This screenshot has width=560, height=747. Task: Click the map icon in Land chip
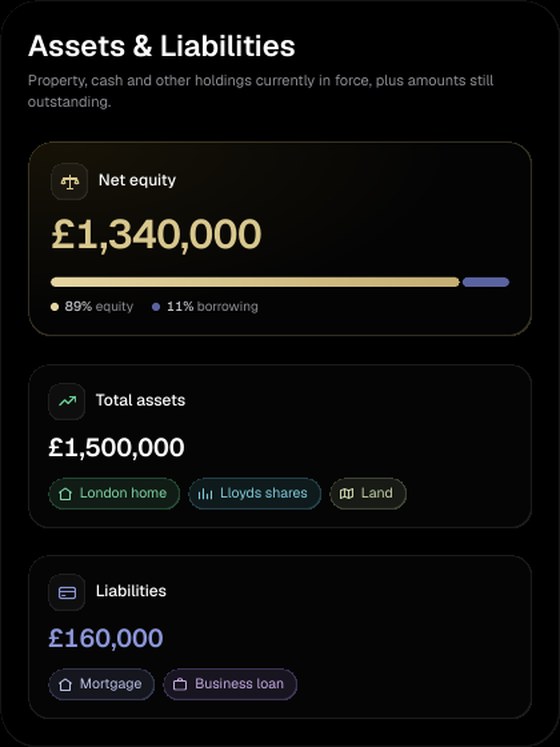[x=346, y=494]
